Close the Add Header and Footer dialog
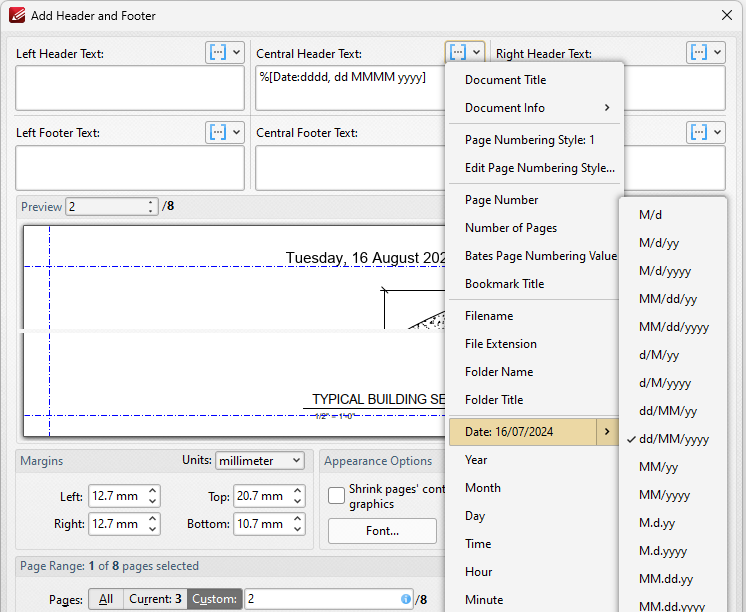This screenshot has height=612, width=746. point(726,15)
